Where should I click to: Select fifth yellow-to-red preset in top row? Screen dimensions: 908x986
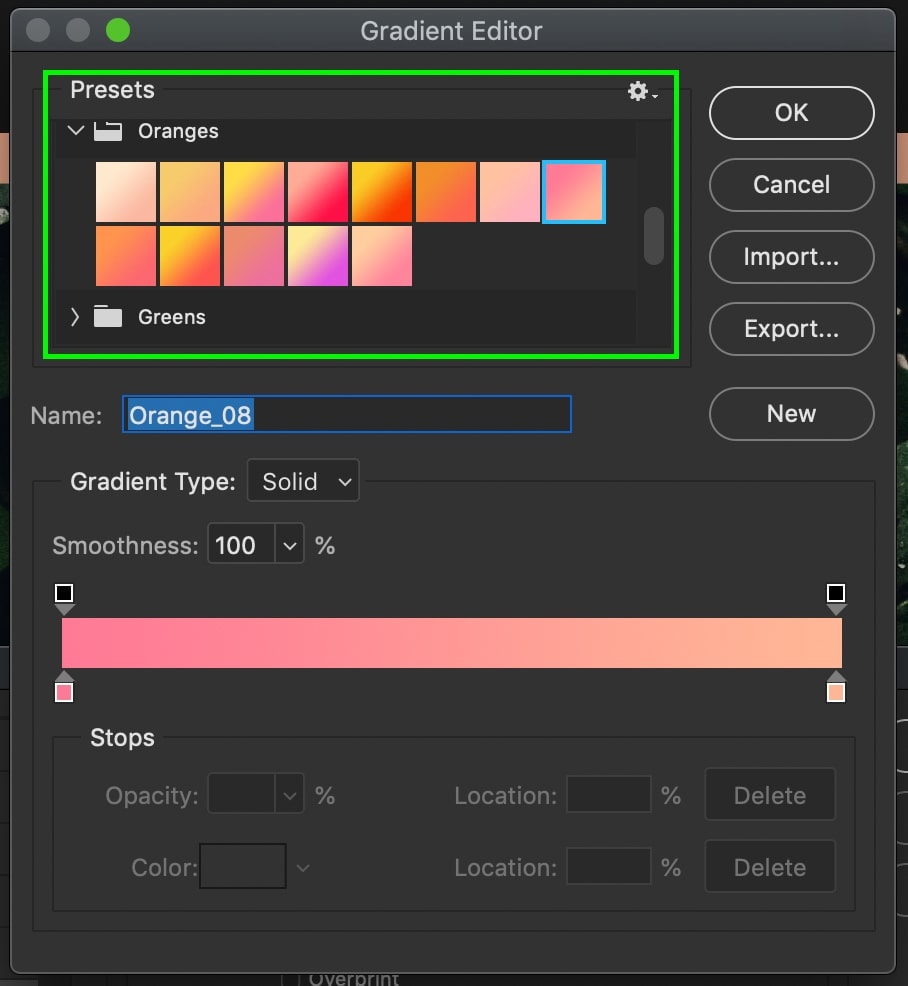pos(382,192)
